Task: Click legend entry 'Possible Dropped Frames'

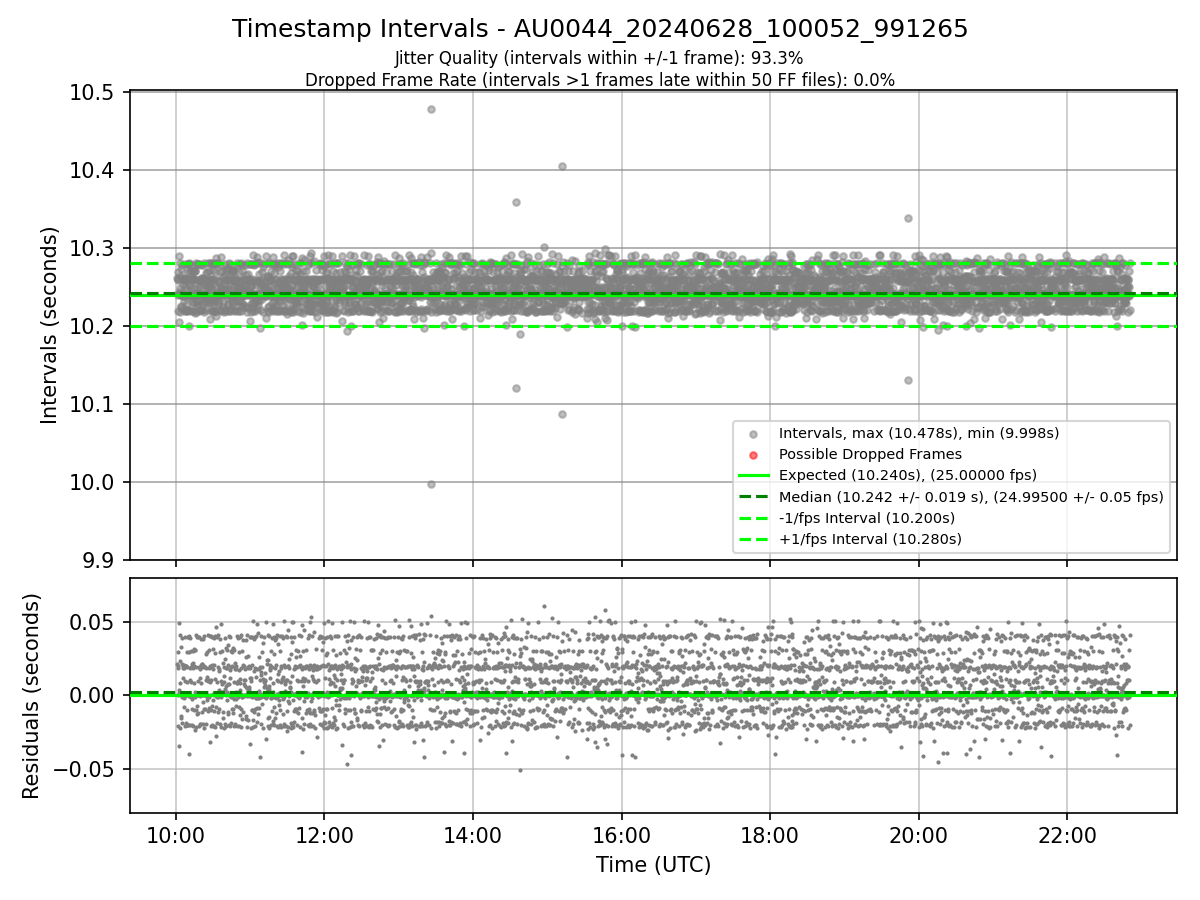Action: [870, 454]
